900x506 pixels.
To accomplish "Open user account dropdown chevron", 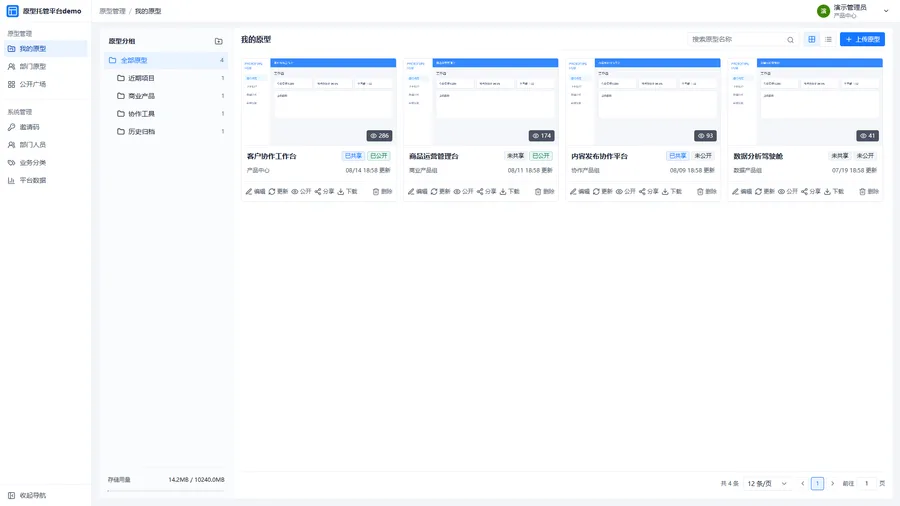I will pyautogui.click(x=886, y=11).
